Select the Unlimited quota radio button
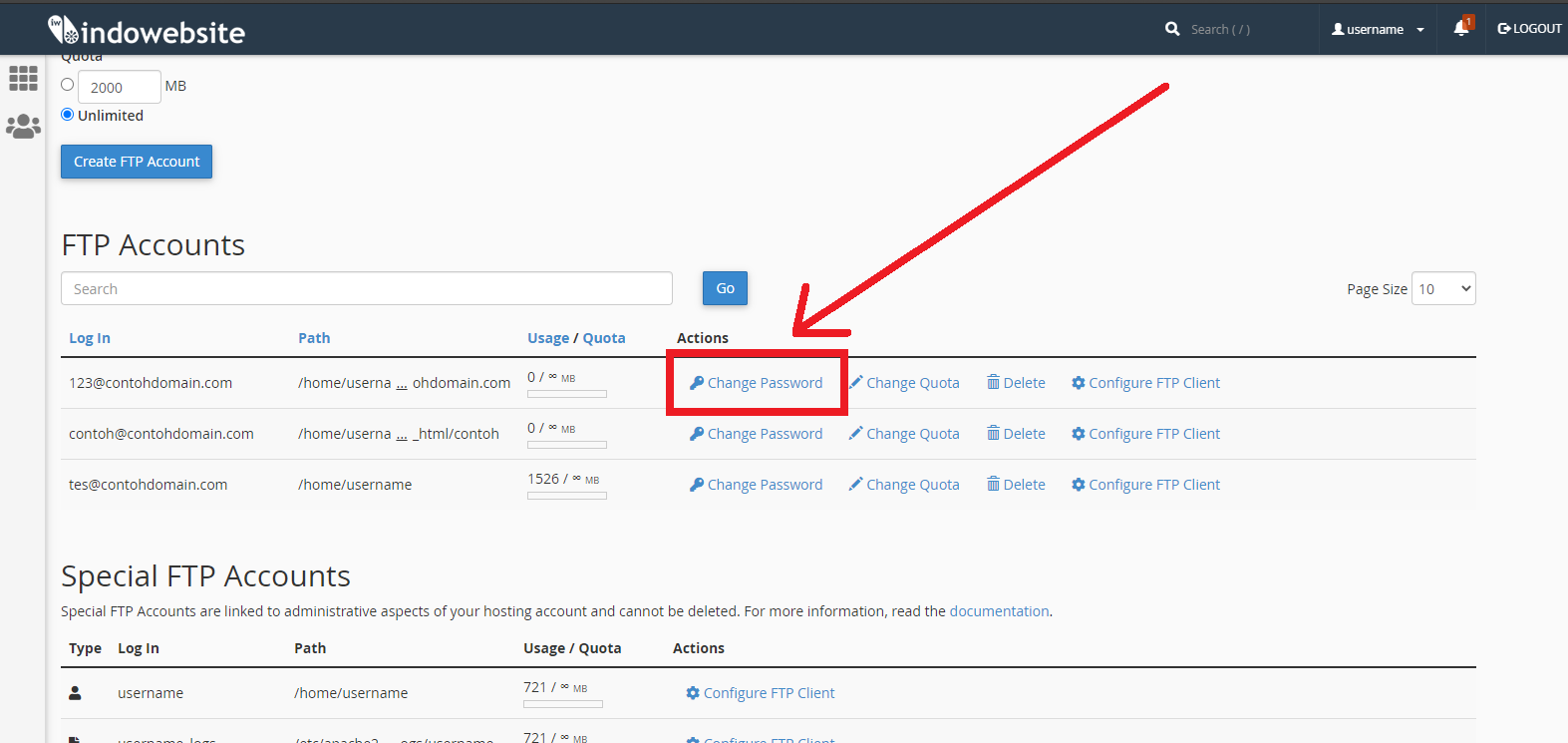The image size is (1568, 743). (68, 115)
